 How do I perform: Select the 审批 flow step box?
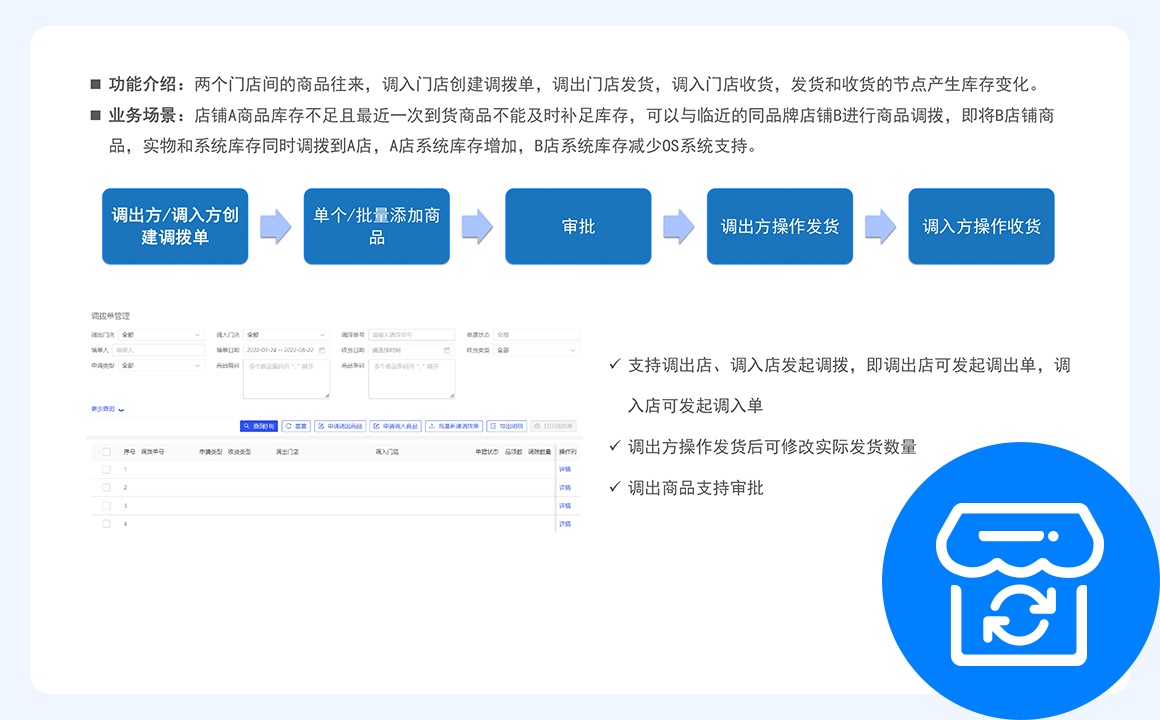click(578, 226)
